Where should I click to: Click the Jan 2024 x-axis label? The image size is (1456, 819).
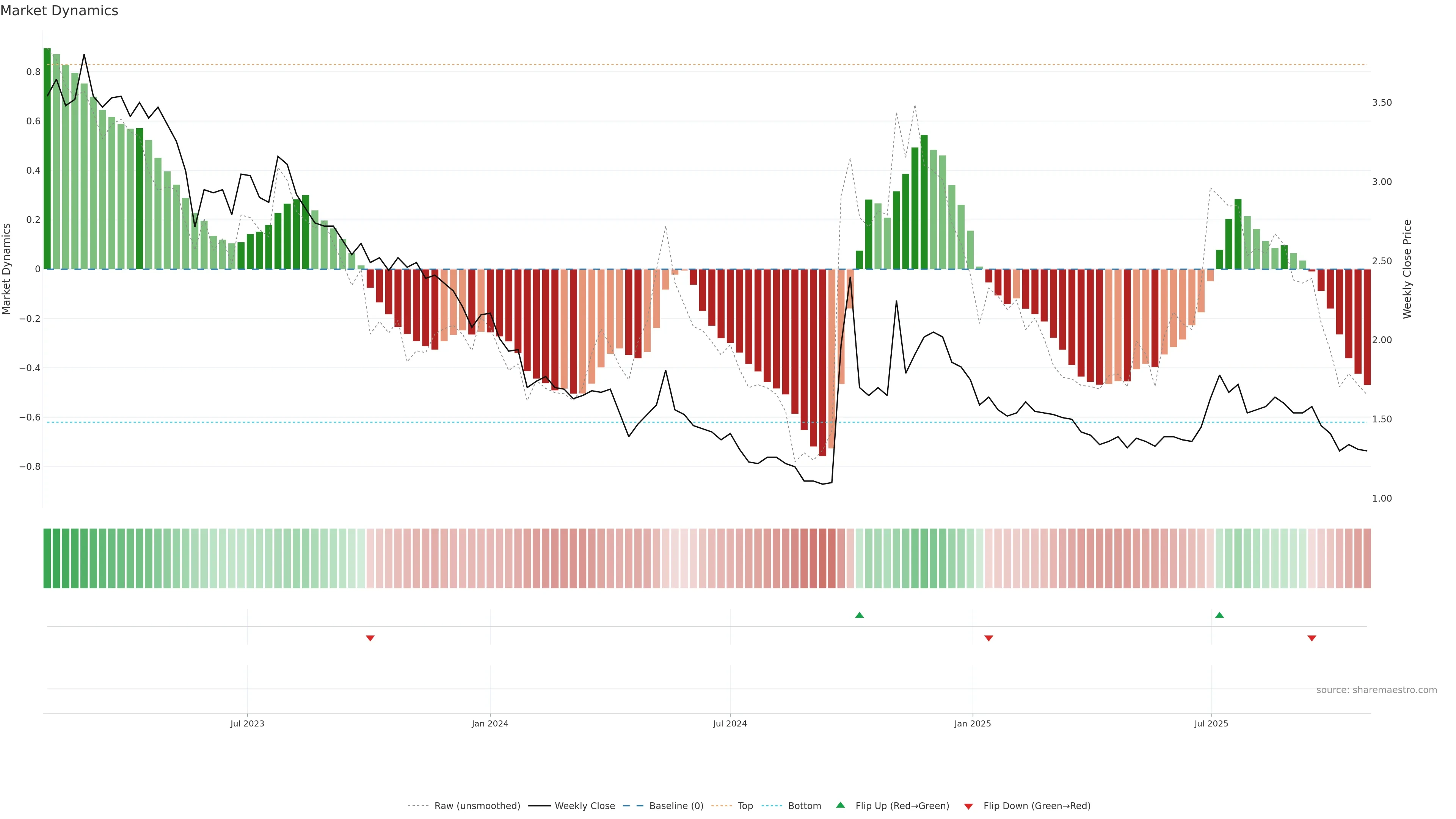coord(490,723)
